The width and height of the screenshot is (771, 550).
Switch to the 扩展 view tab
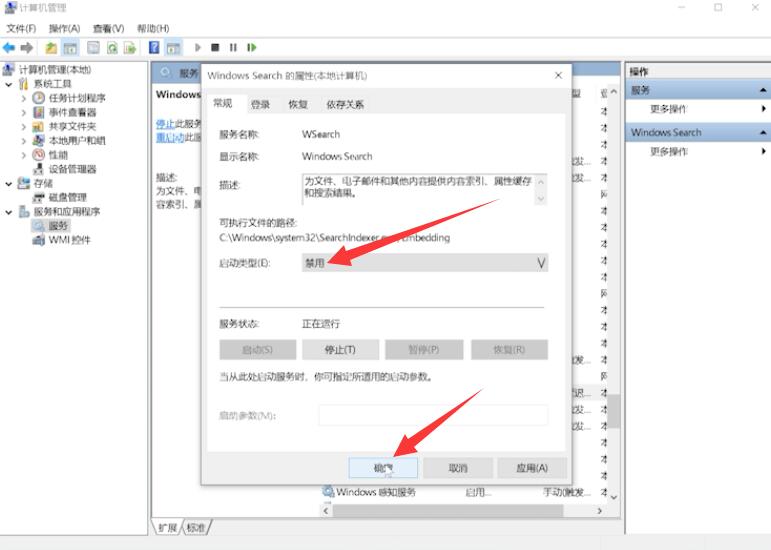tap(168, 527)
